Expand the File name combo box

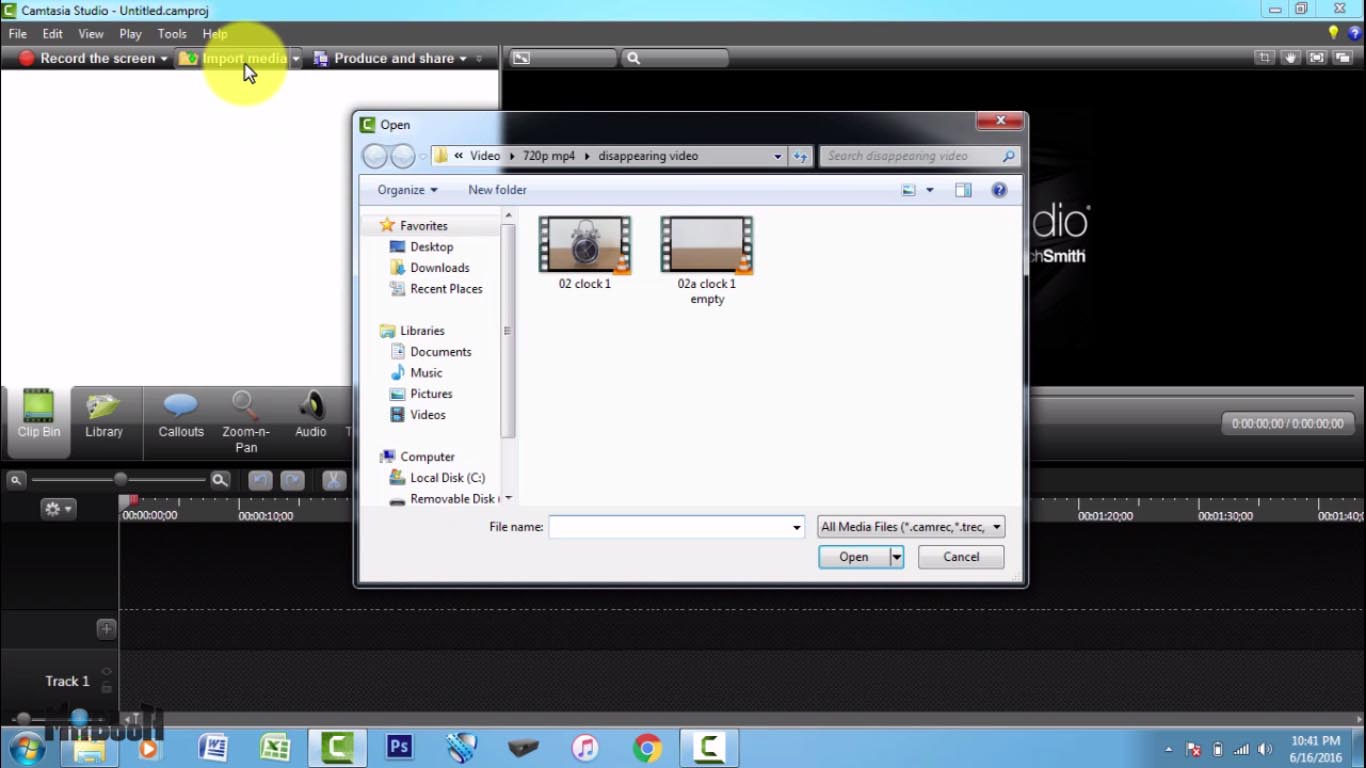pyautogui.click(x=796, y=526)
